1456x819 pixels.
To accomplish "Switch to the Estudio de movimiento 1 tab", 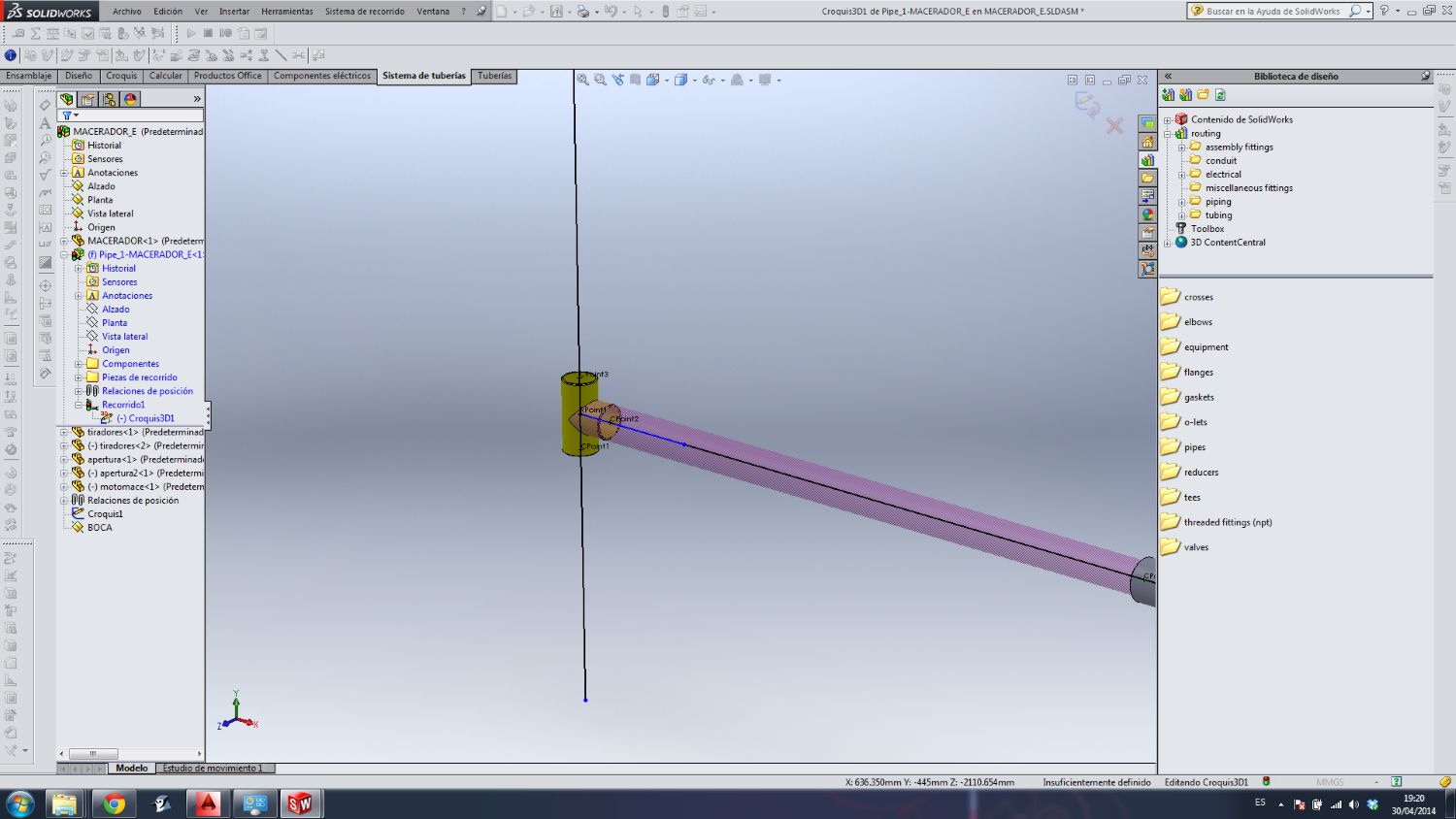I will pyautogui.click(x=213, y=768).
